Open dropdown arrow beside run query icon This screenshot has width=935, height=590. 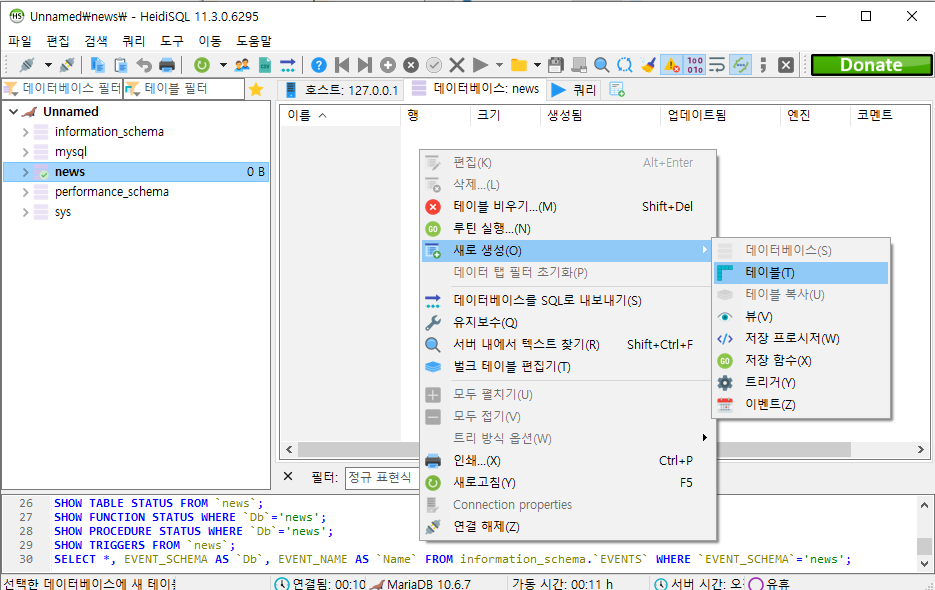[499, 65]
